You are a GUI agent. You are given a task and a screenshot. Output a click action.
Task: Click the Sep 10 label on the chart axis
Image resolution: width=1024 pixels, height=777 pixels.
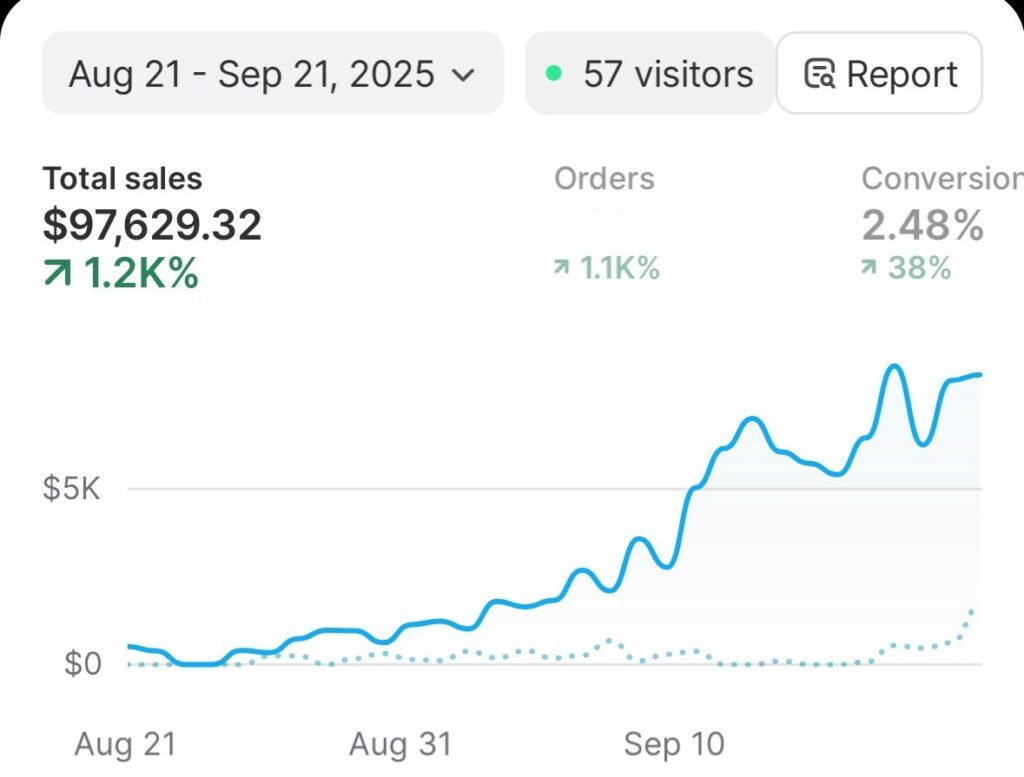click(674, 744)
